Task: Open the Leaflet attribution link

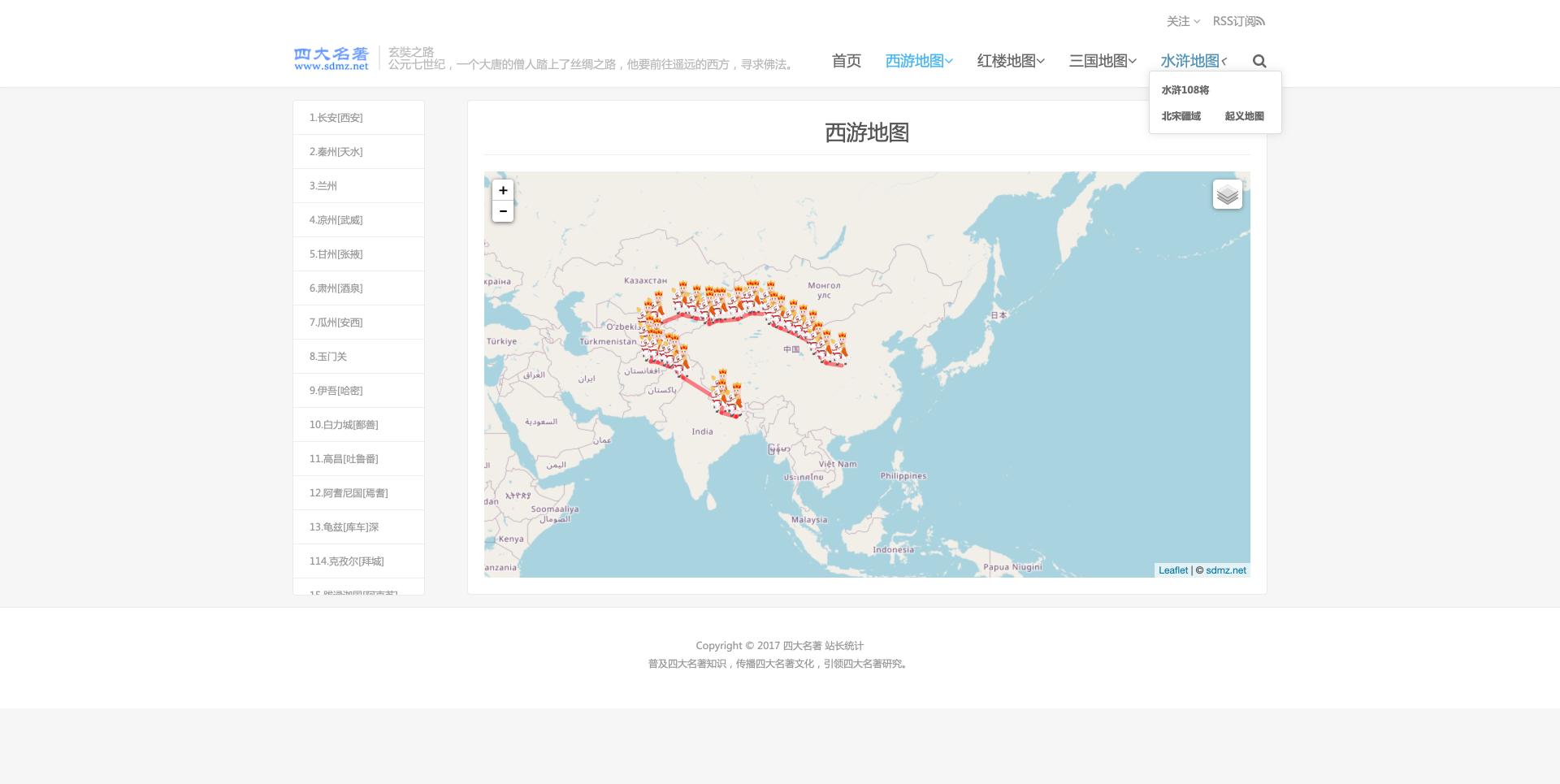Action: (1173, 570)
